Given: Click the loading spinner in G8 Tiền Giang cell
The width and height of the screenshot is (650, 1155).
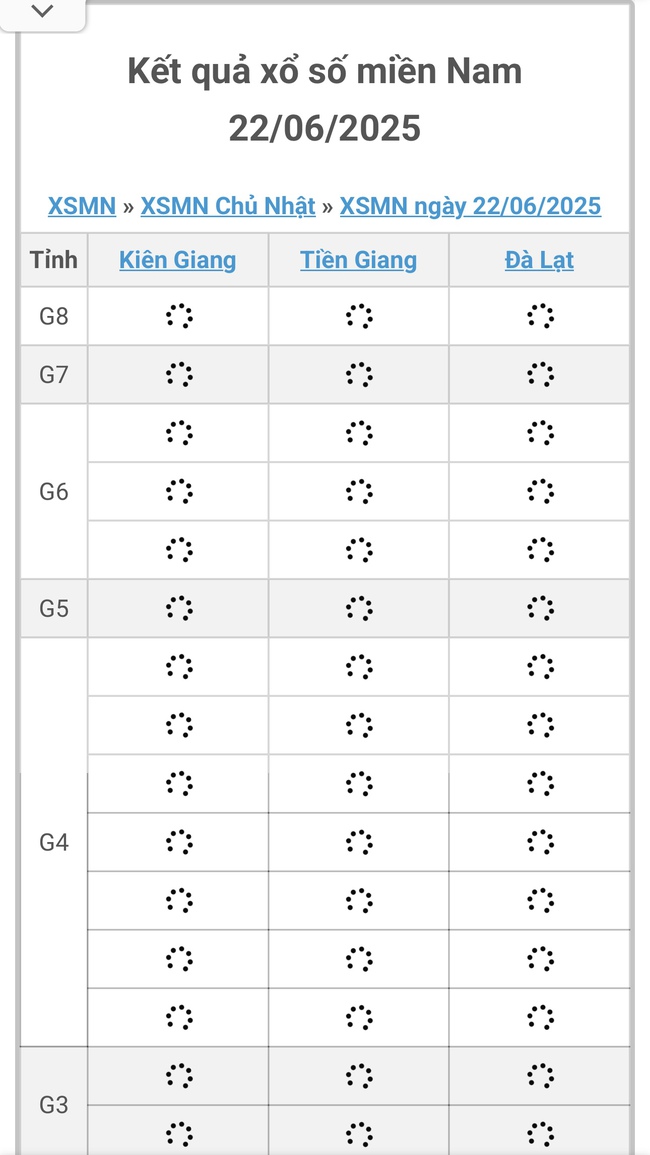Looking at the screenshot, I should click(358, 316).
